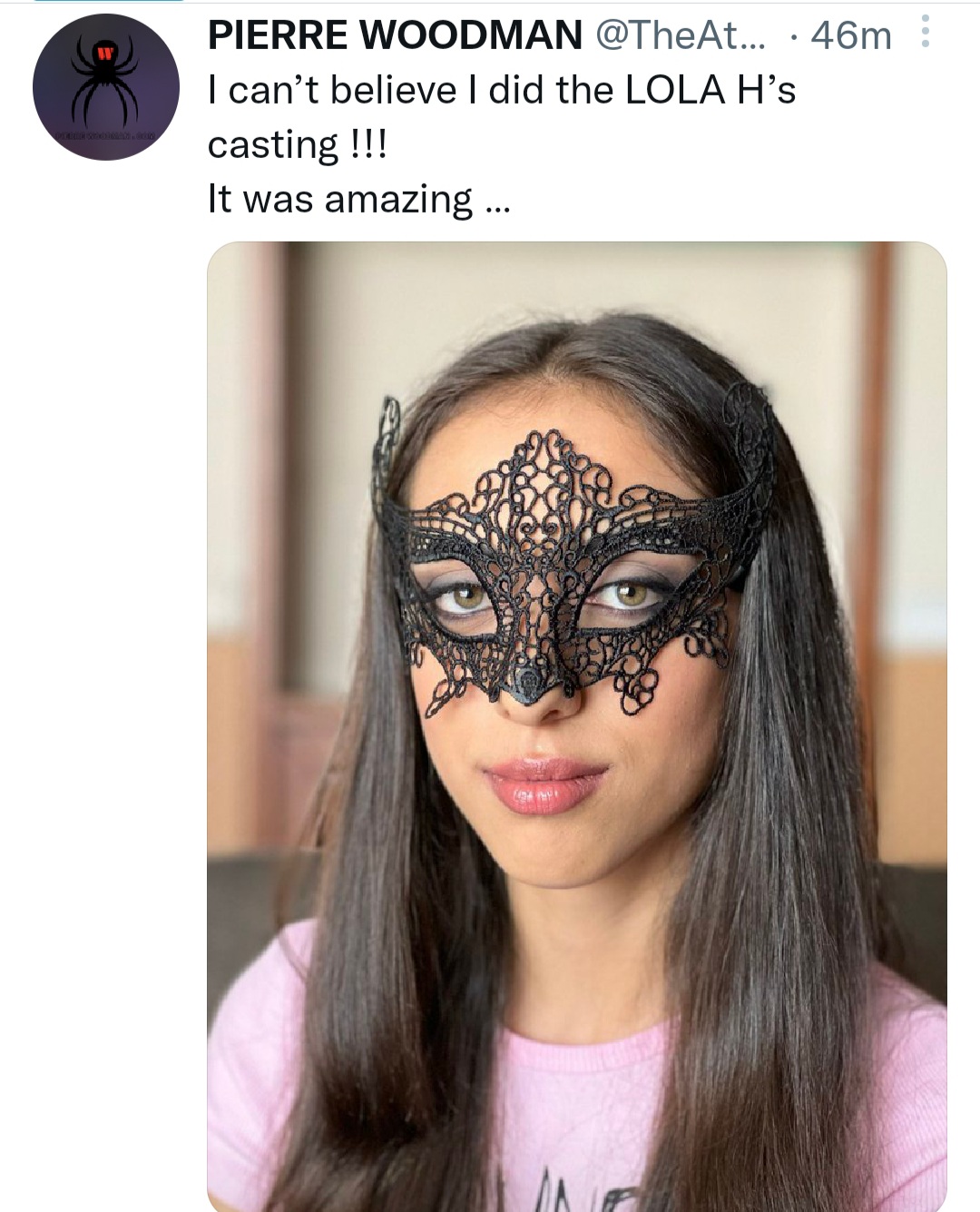The width and height of the screenshot is (980, 1212).
Task: Click the tweet text about casting
Action: pos(501,116)
